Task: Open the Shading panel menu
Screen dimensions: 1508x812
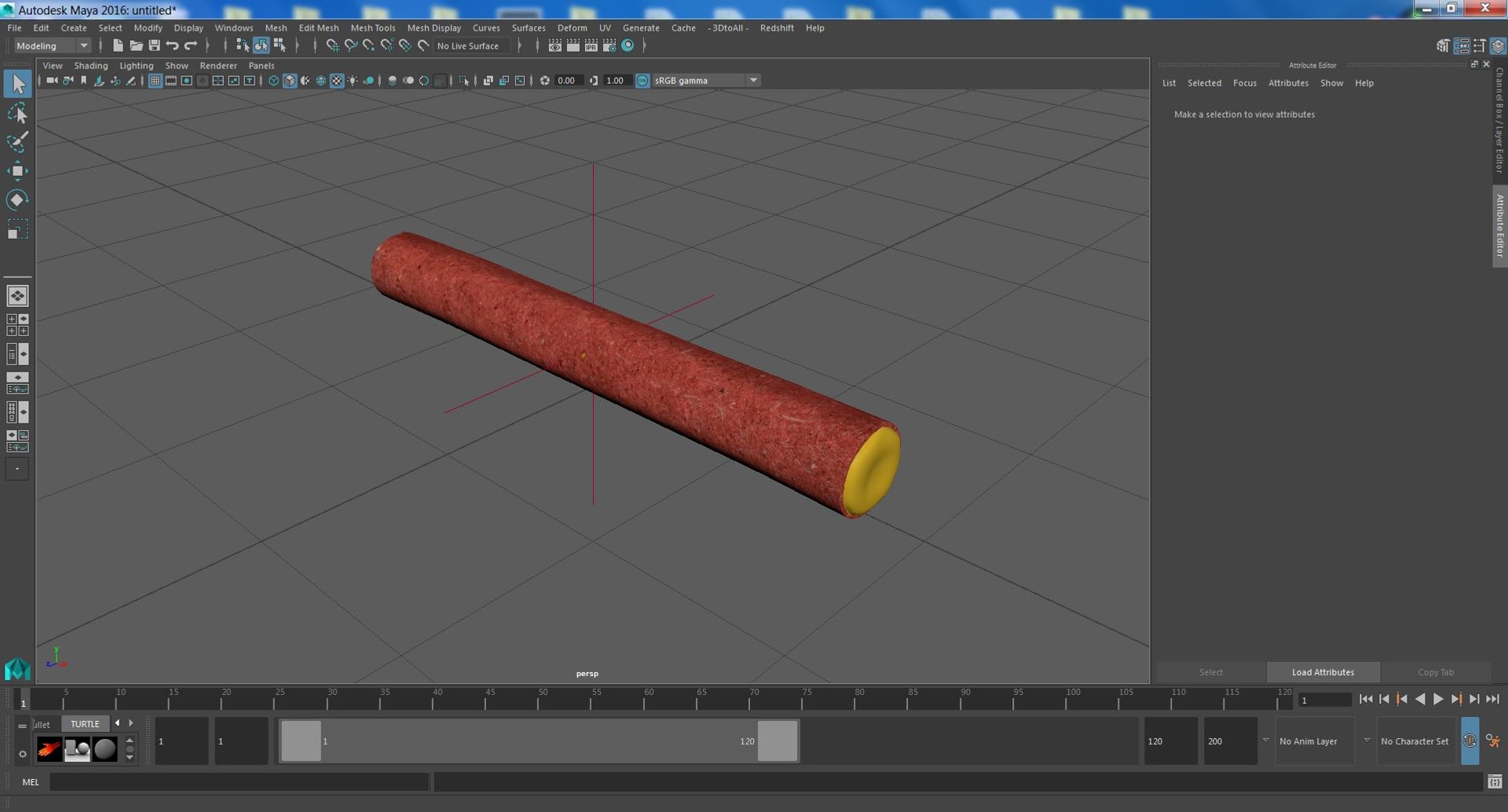Action: point(90,65)
